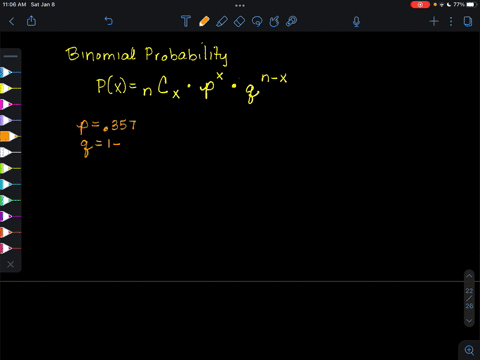Close the pen presets panel
This screenshot has width=480, height=360.
tap(11, 264)
